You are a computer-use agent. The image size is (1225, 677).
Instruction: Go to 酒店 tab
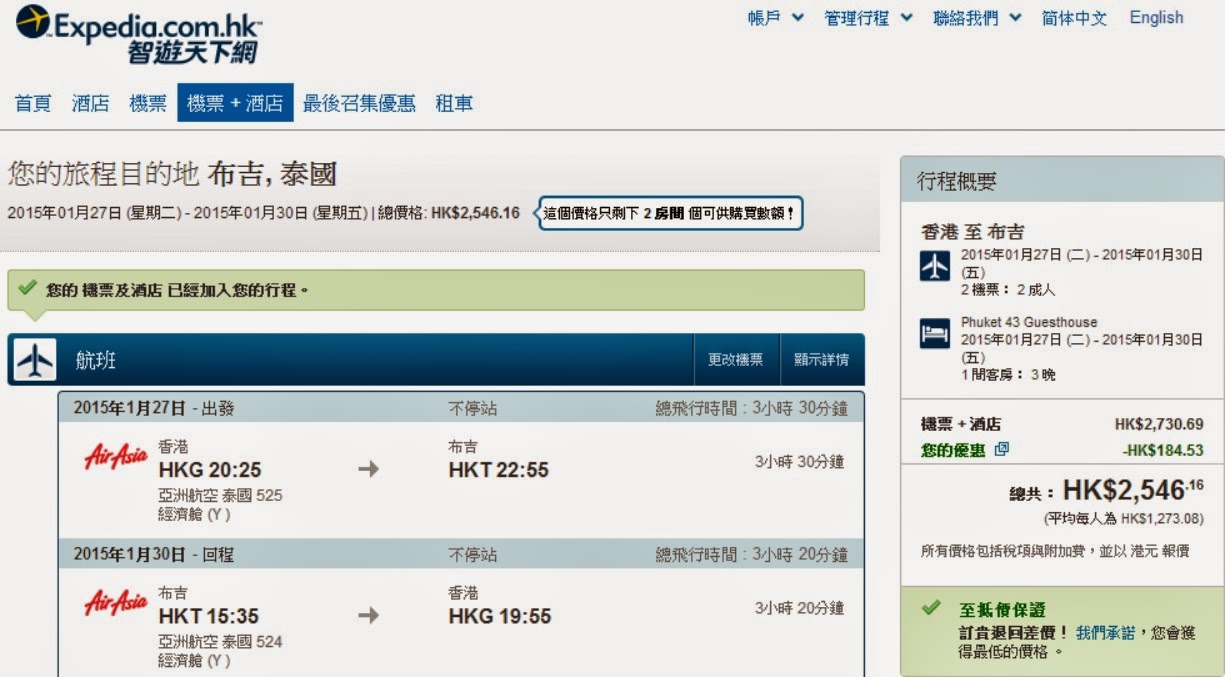click(x=91, y=103)
